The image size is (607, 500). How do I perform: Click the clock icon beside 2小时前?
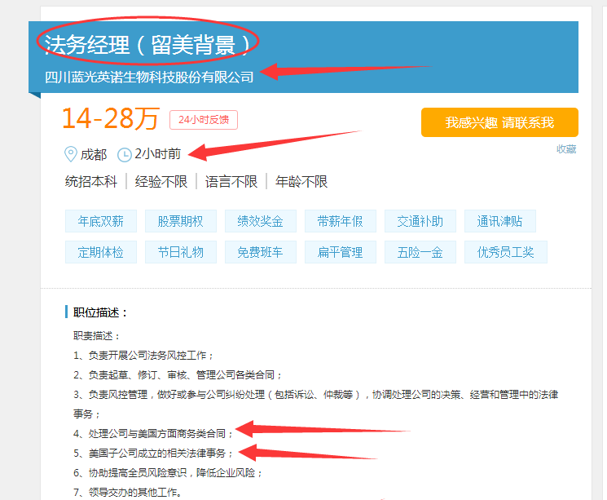click(124, 154)
